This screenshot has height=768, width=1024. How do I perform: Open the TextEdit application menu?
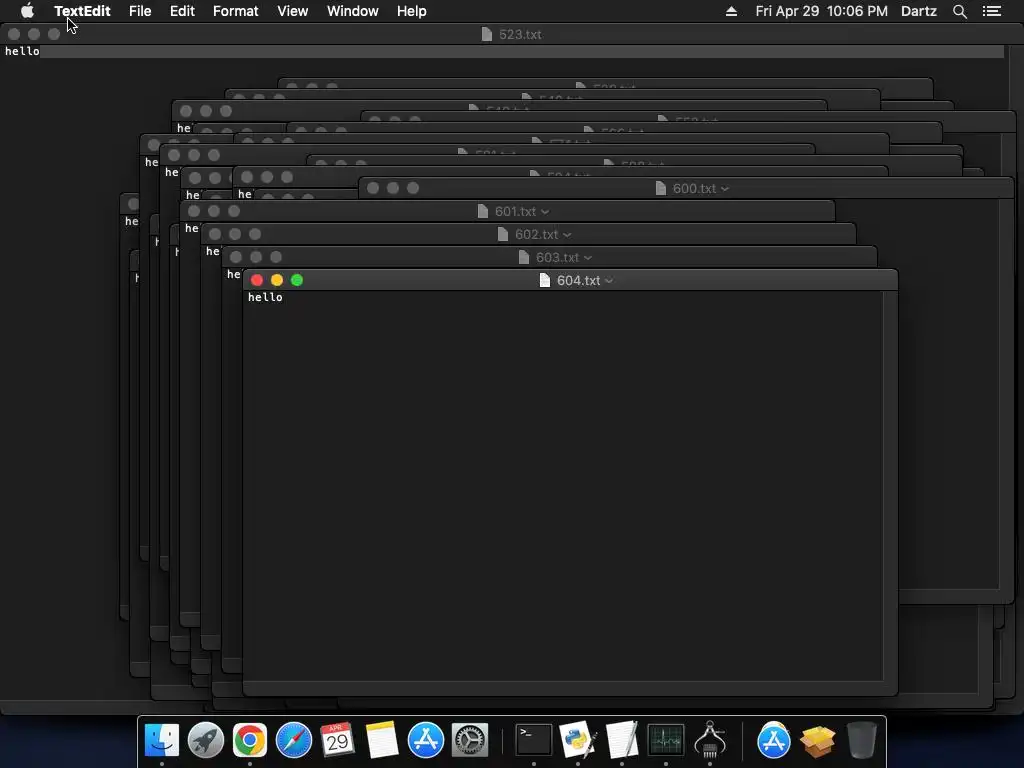(82, 11)
